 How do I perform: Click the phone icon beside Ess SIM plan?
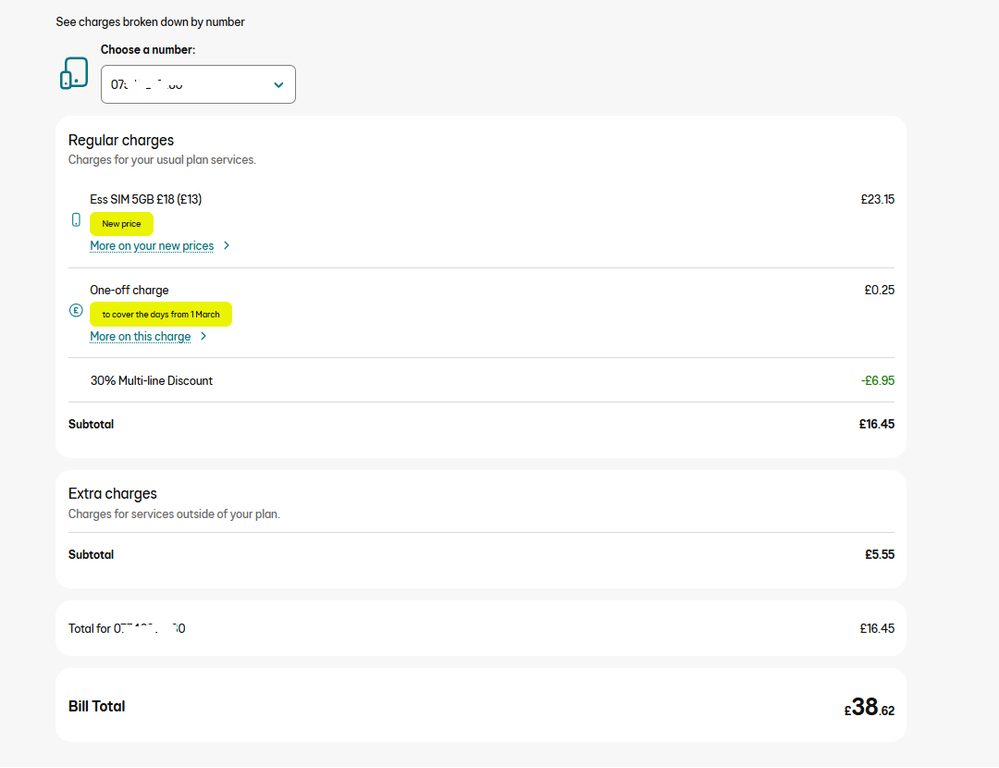pyautogui.click(x=76, y=220)
